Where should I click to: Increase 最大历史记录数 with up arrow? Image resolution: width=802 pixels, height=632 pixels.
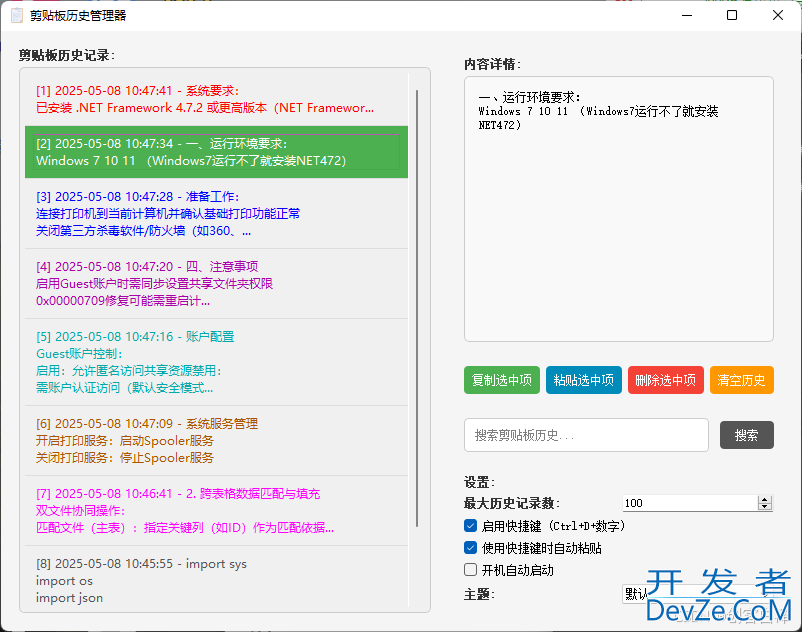pos(765,500)
